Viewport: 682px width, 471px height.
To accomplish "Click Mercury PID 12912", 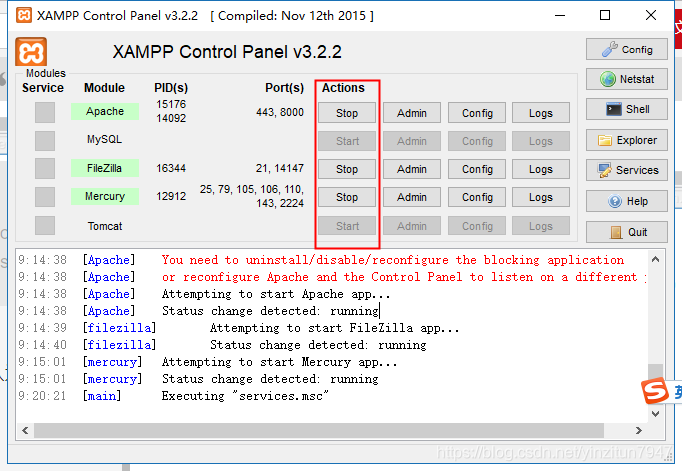I will (171, 197).
